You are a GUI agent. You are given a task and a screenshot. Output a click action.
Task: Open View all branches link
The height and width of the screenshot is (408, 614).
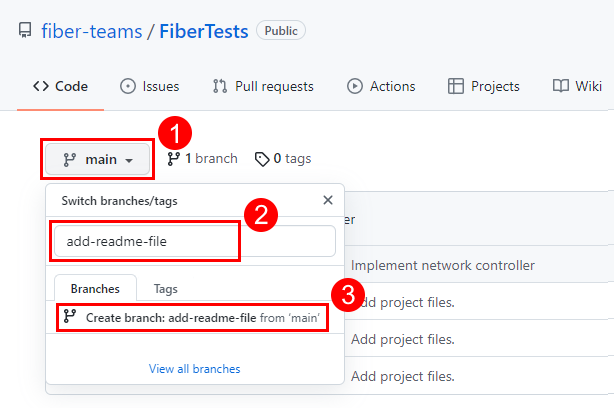[194, 369]
